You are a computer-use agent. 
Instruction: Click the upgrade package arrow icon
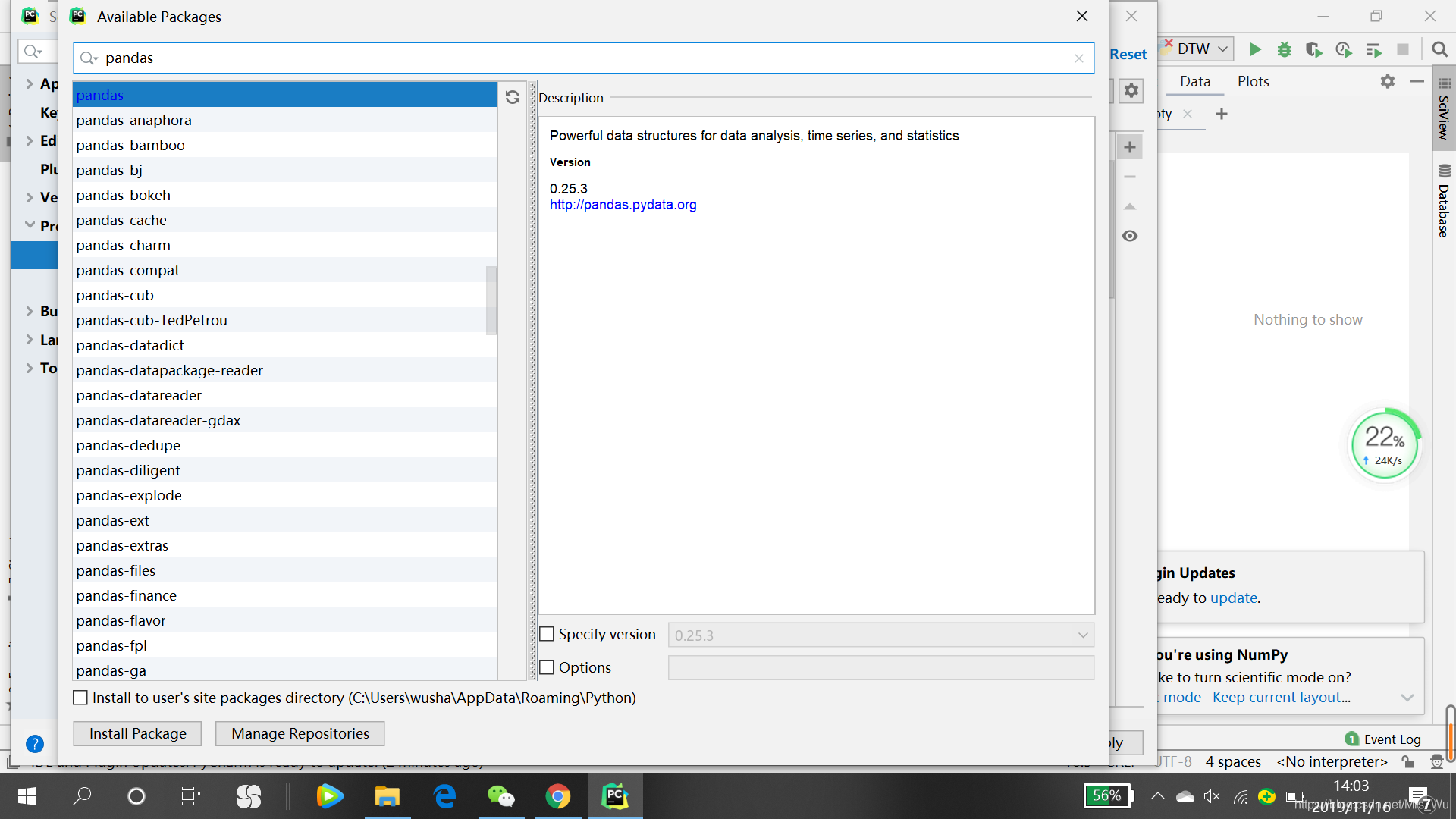tap(1130, 206)
